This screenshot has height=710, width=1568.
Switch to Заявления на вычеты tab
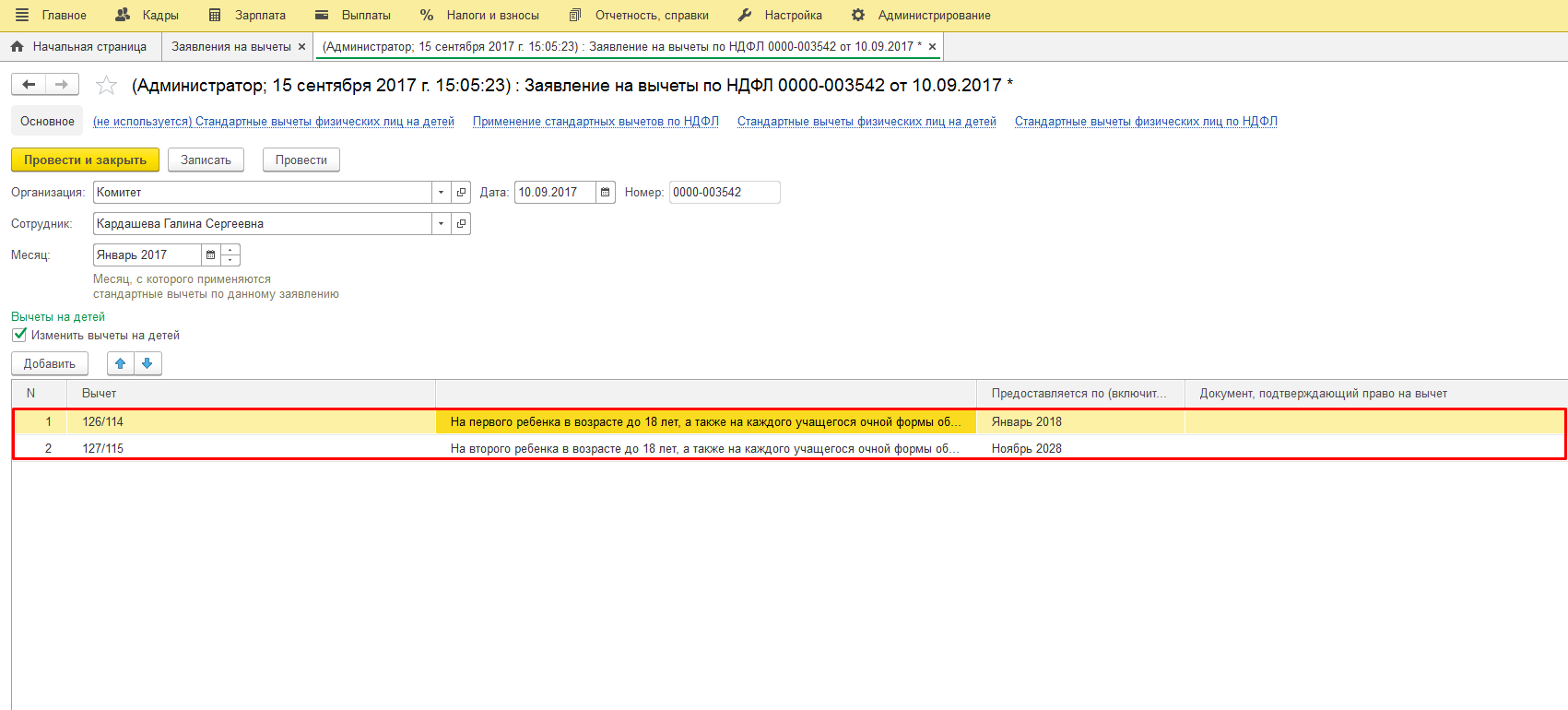tap(230, 46)
